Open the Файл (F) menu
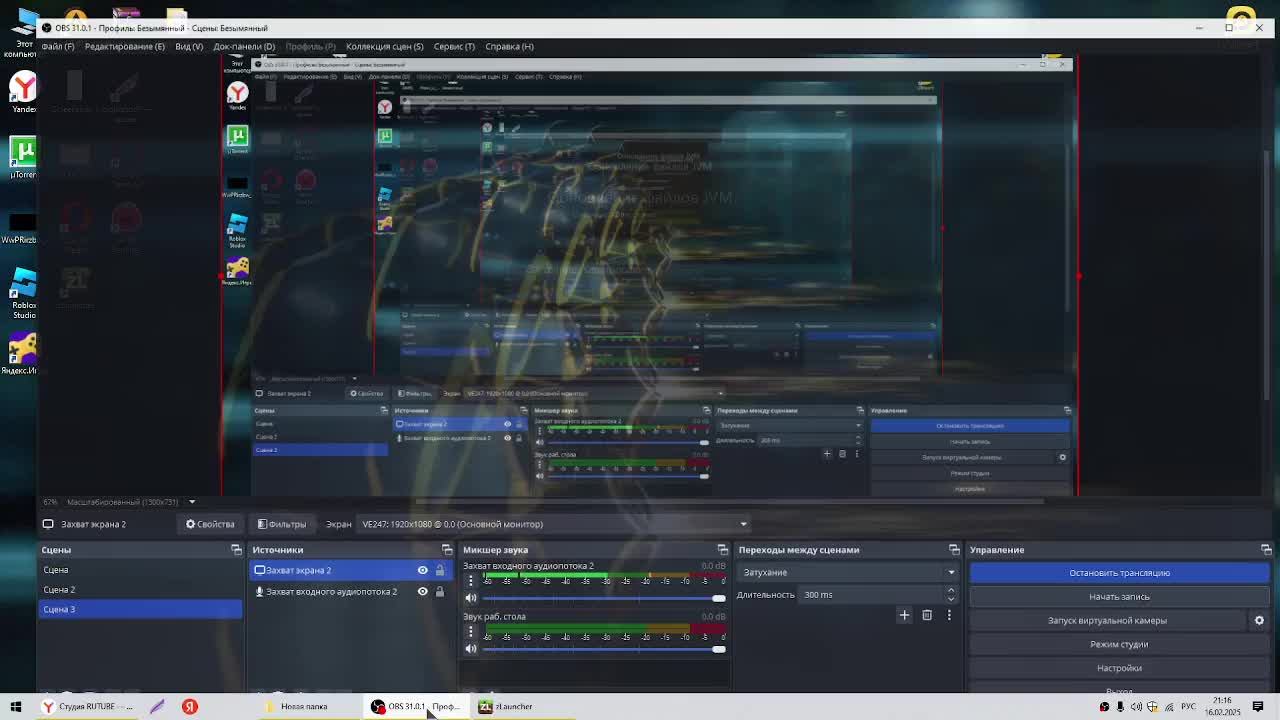The width and height of the screenshot is (1280, 720). click(x=57, y=46)
